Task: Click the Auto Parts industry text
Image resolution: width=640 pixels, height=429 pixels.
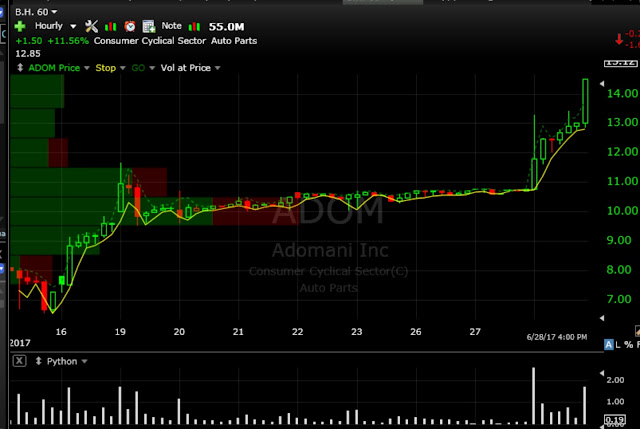Action: 234,41
